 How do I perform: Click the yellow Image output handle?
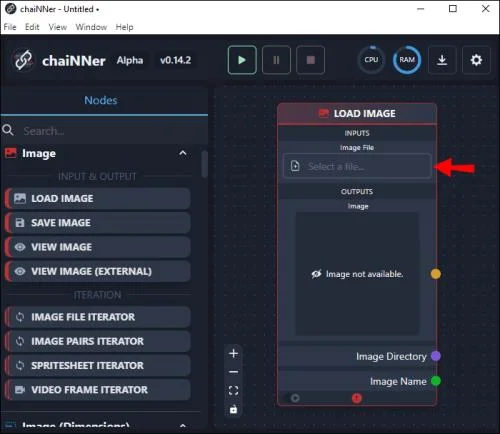click(x=436, y=274)
